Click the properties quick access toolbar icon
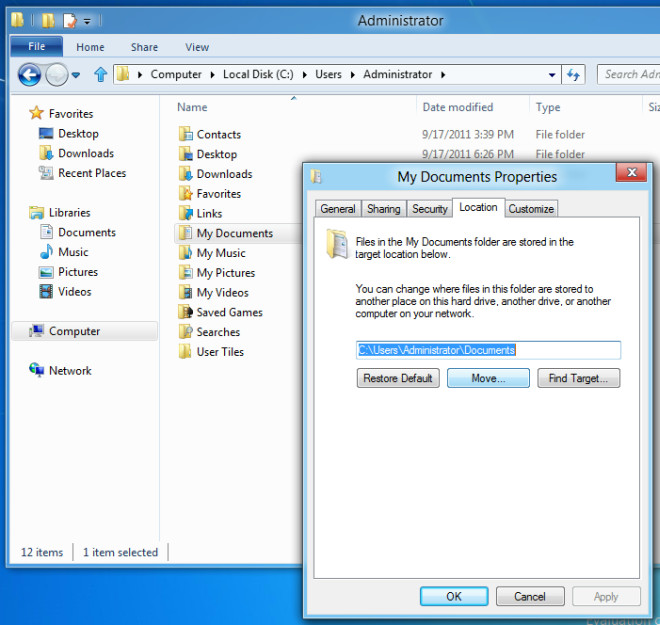Image resolution: width=660 pixels, height=625 pixels. (x=69, y=20)
